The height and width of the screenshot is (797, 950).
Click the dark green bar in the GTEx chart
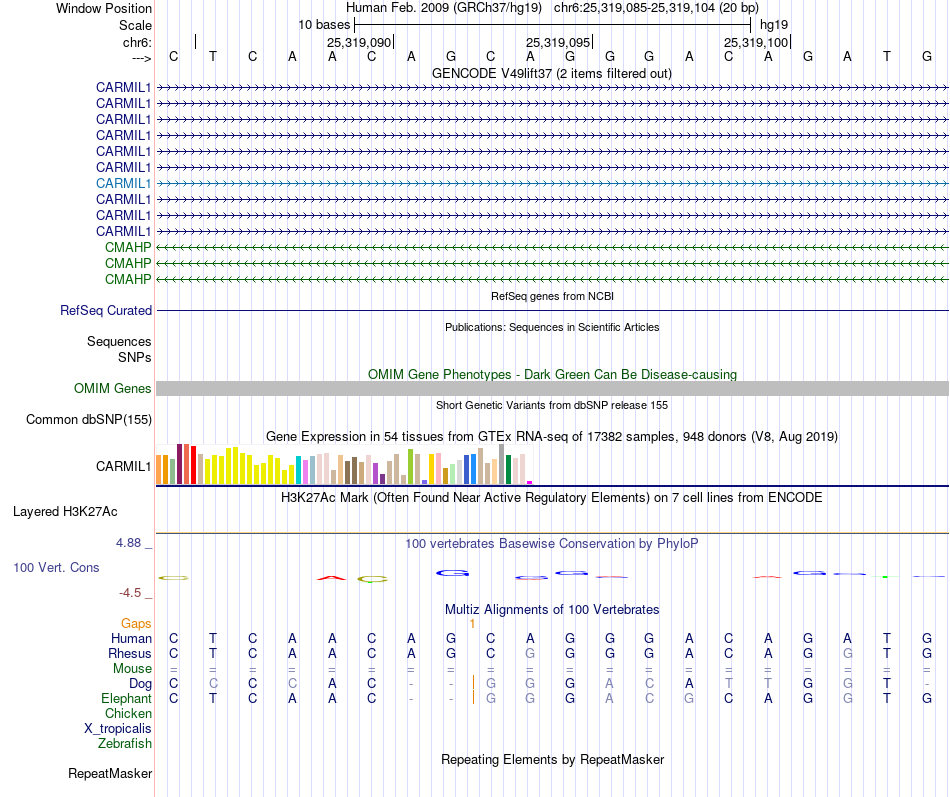pos(508,469)
